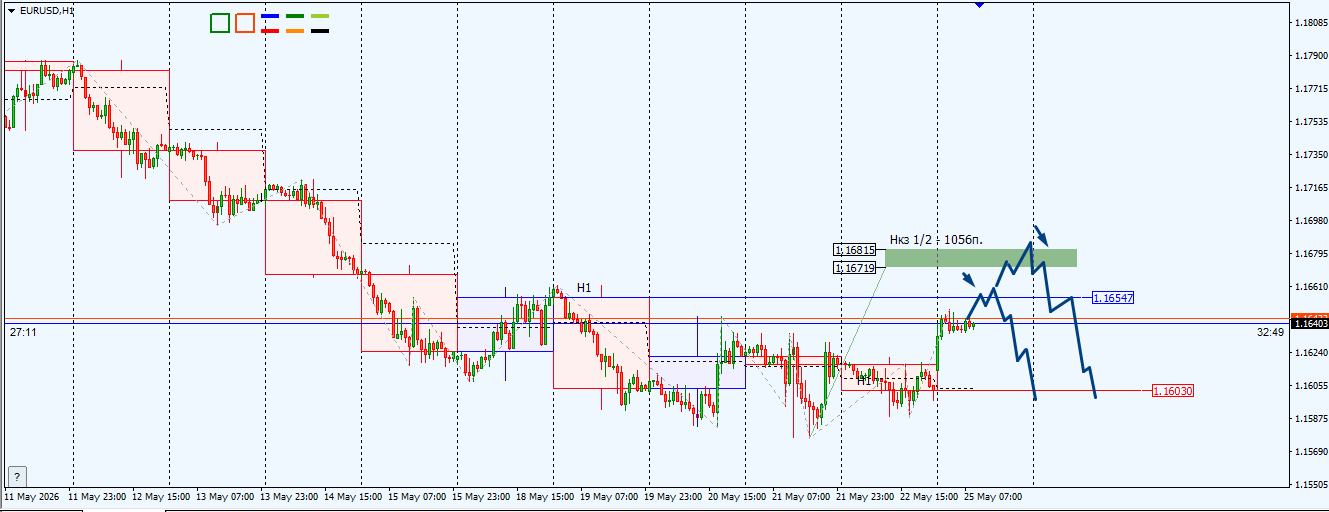Select the orange line color swatch
Screen dimensions: 1329x512
click(x=295, y=31)
